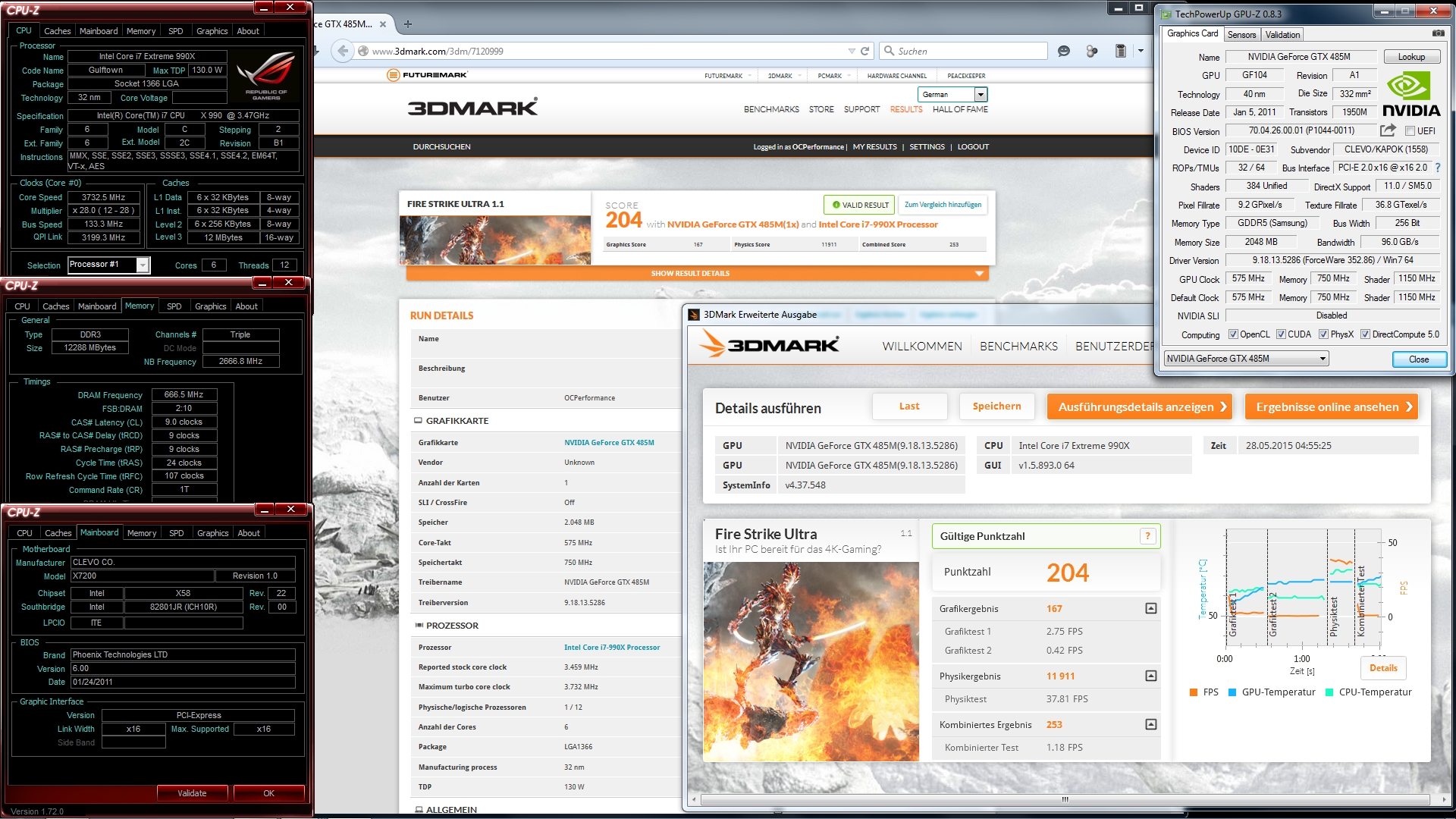Click the Speichern button in 3DMark app

[996, 406]
